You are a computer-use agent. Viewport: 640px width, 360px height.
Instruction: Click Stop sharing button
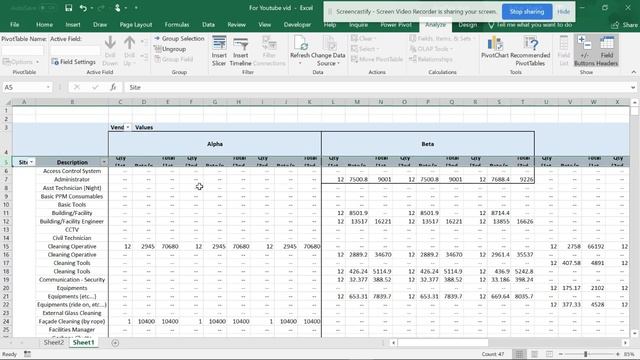(527, 12)
